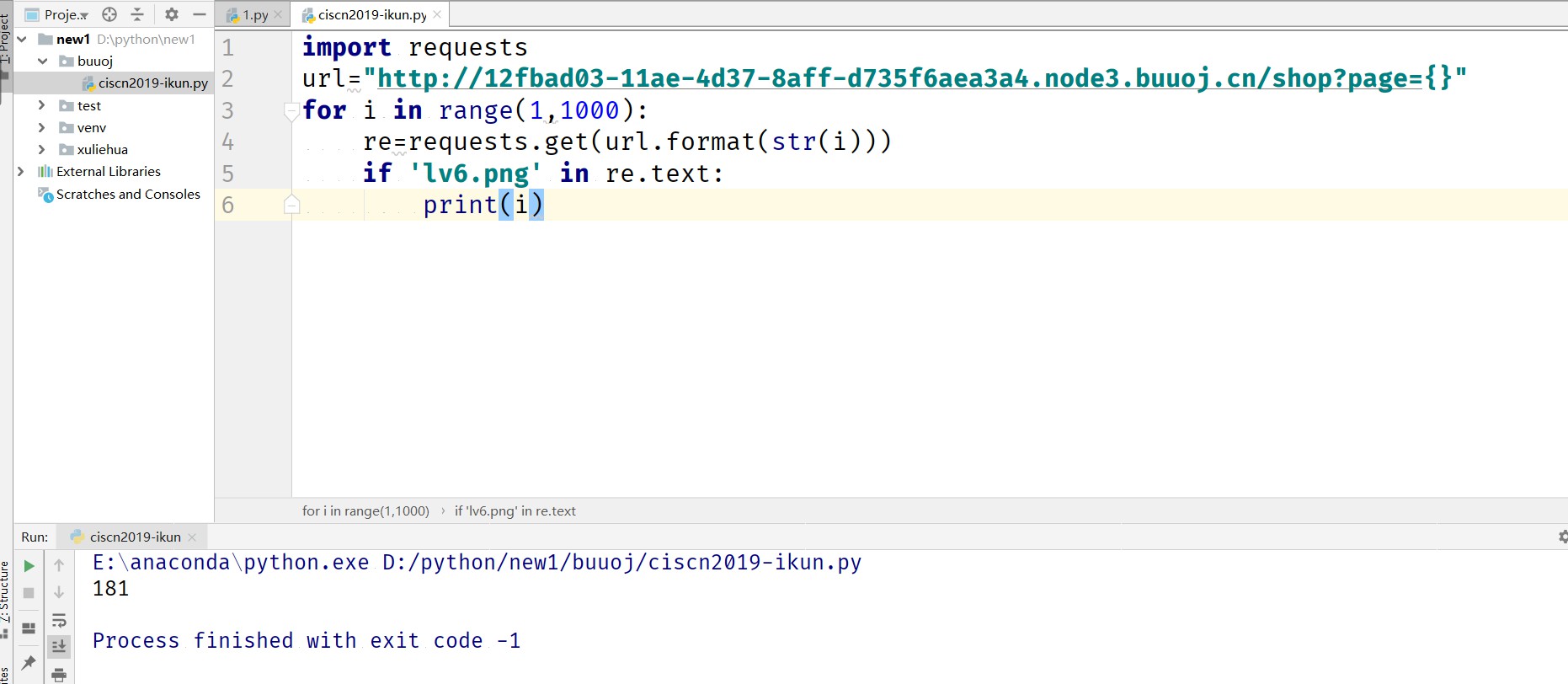Click 'range' in line 3 of code

tap(477, 110)
